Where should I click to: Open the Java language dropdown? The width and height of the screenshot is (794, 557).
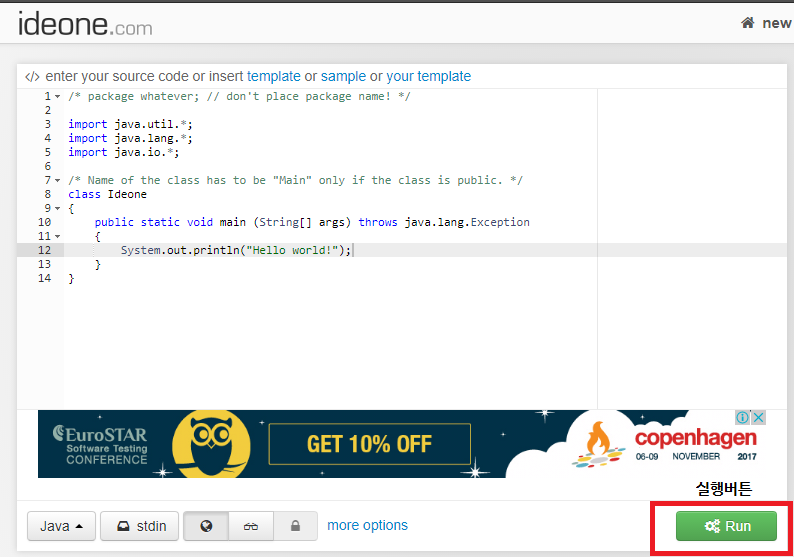[61, 526]
